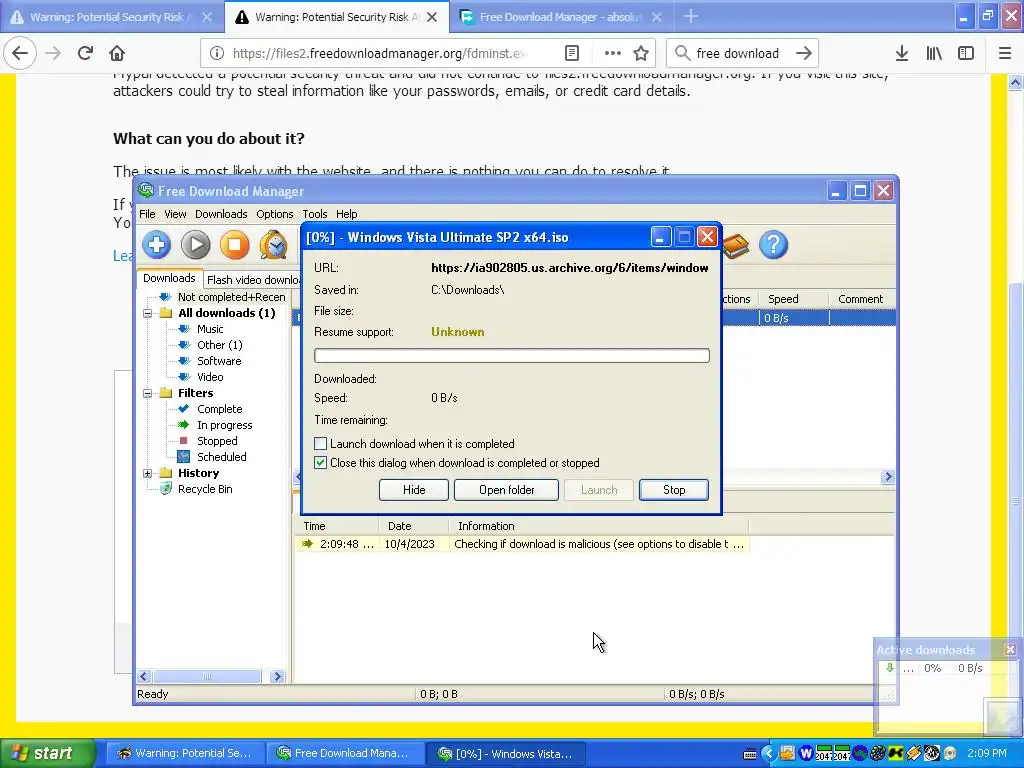Open the Options menu
The height and width of the screenshot is (768, 1024).
[274, 214]
